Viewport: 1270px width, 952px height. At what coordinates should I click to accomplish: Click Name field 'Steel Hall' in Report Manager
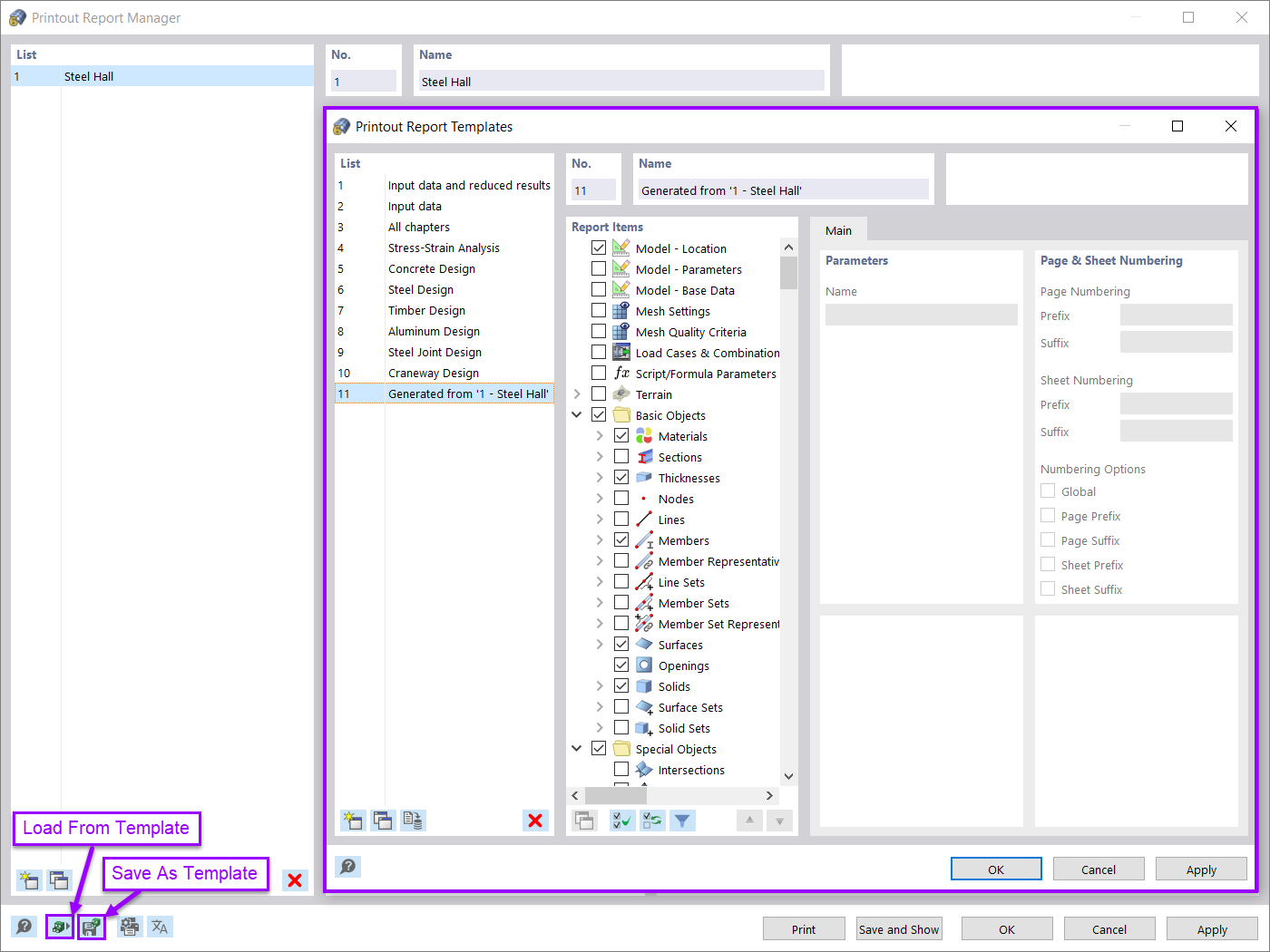(x=621, y=81)
